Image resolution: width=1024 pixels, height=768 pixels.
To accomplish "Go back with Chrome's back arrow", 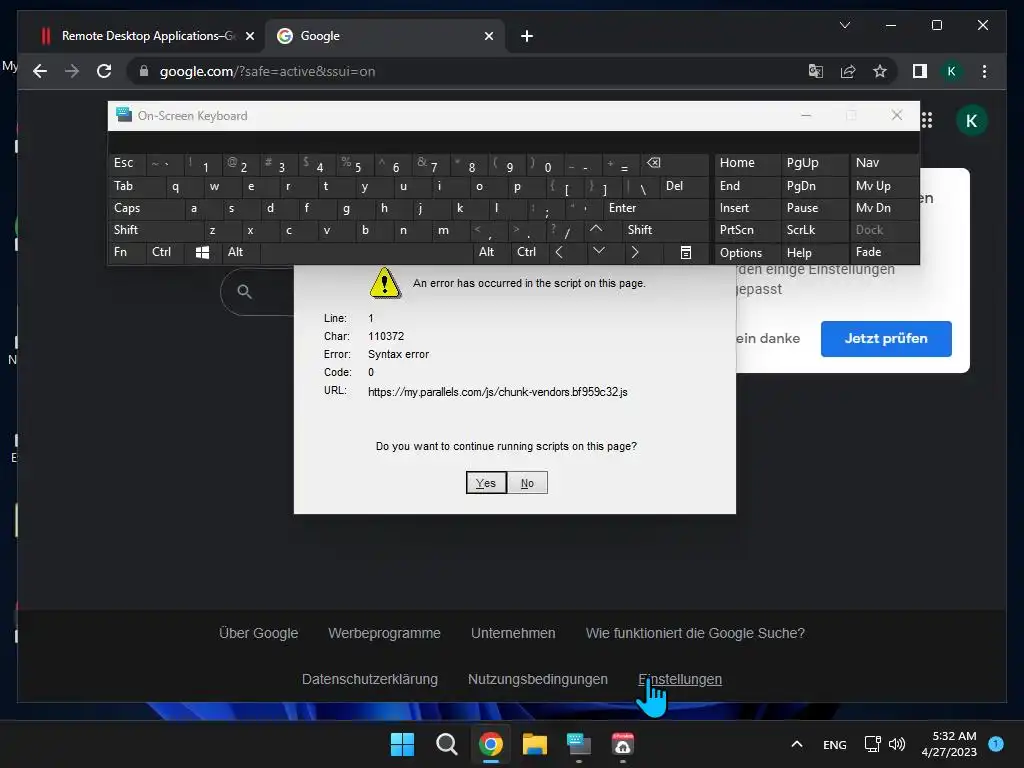I will point(40,71).
